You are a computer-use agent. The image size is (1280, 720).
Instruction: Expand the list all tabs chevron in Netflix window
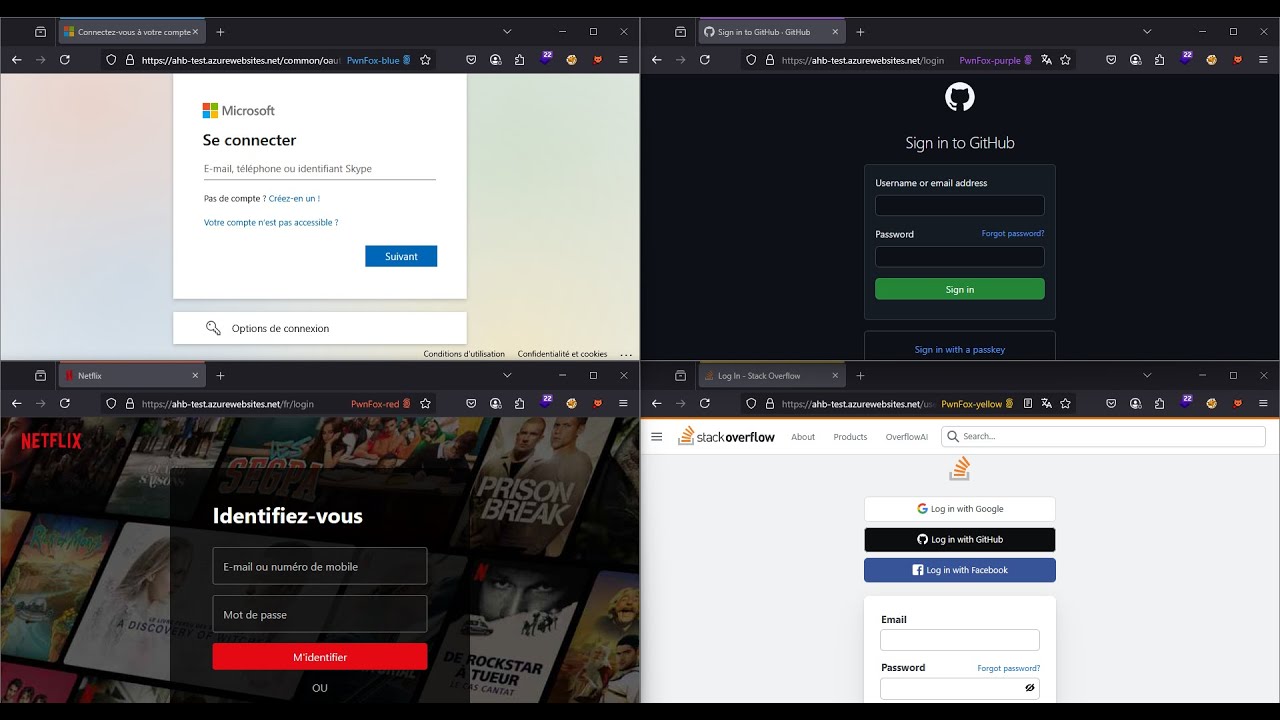(507, 376)
